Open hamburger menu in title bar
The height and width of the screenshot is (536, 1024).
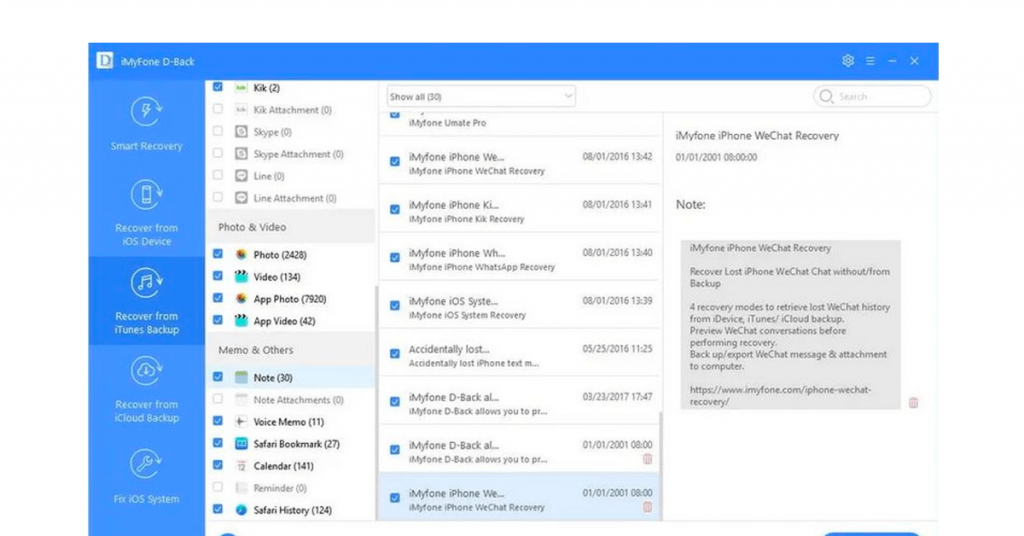click(x=870, y=61)
